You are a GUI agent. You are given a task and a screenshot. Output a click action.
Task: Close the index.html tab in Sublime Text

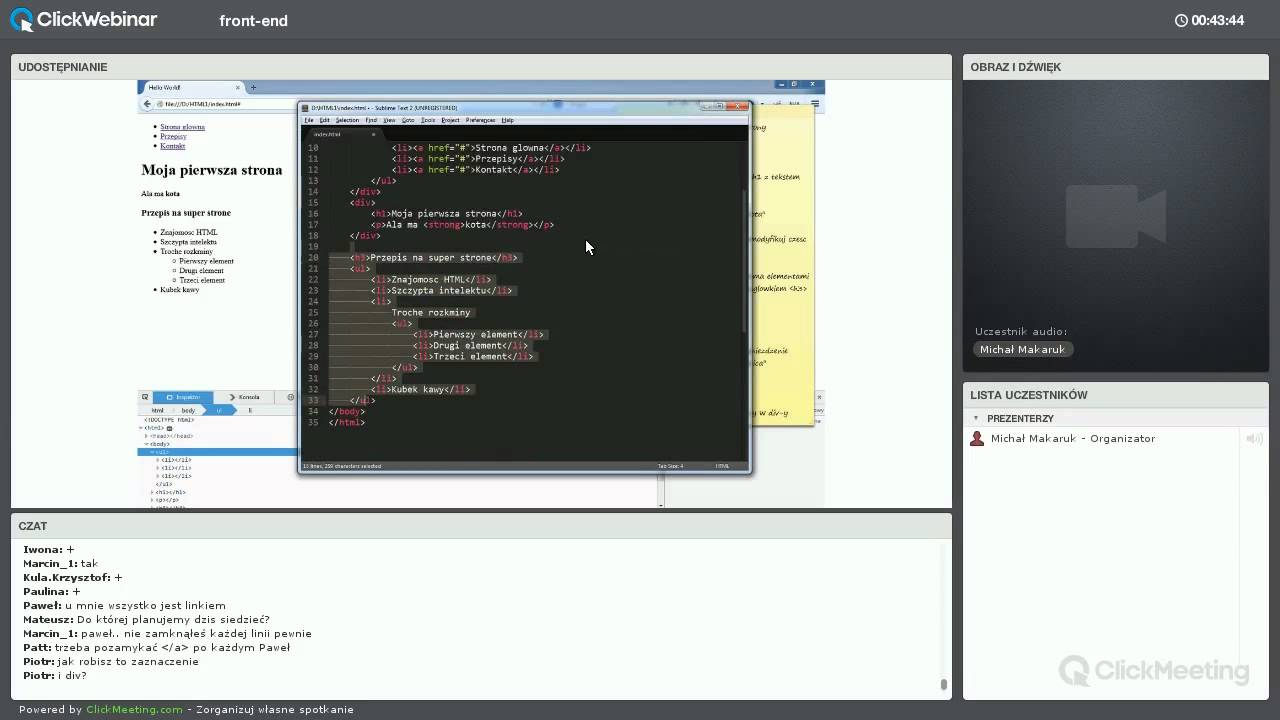[373, 134]
